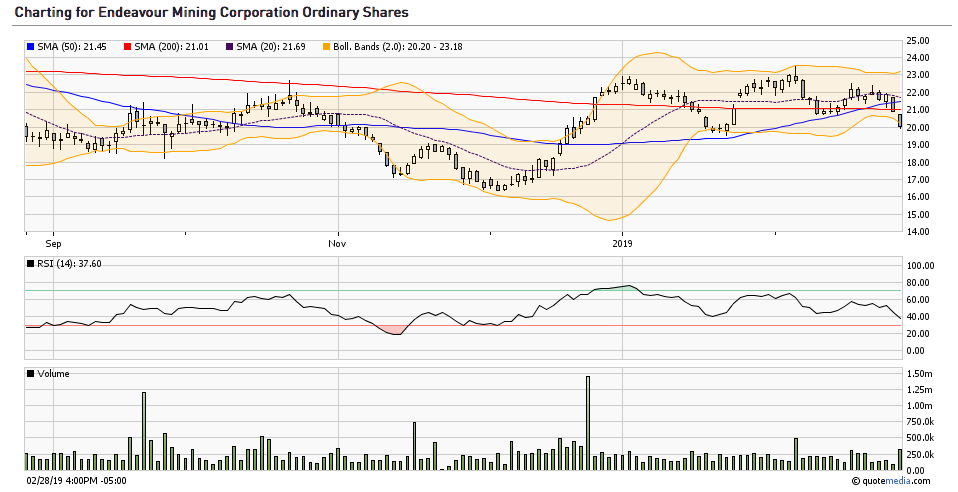Viewport: 958px width, 492px height.
Task: Click the 'Sep' x-axis label
Action: (x=53, y=244)
